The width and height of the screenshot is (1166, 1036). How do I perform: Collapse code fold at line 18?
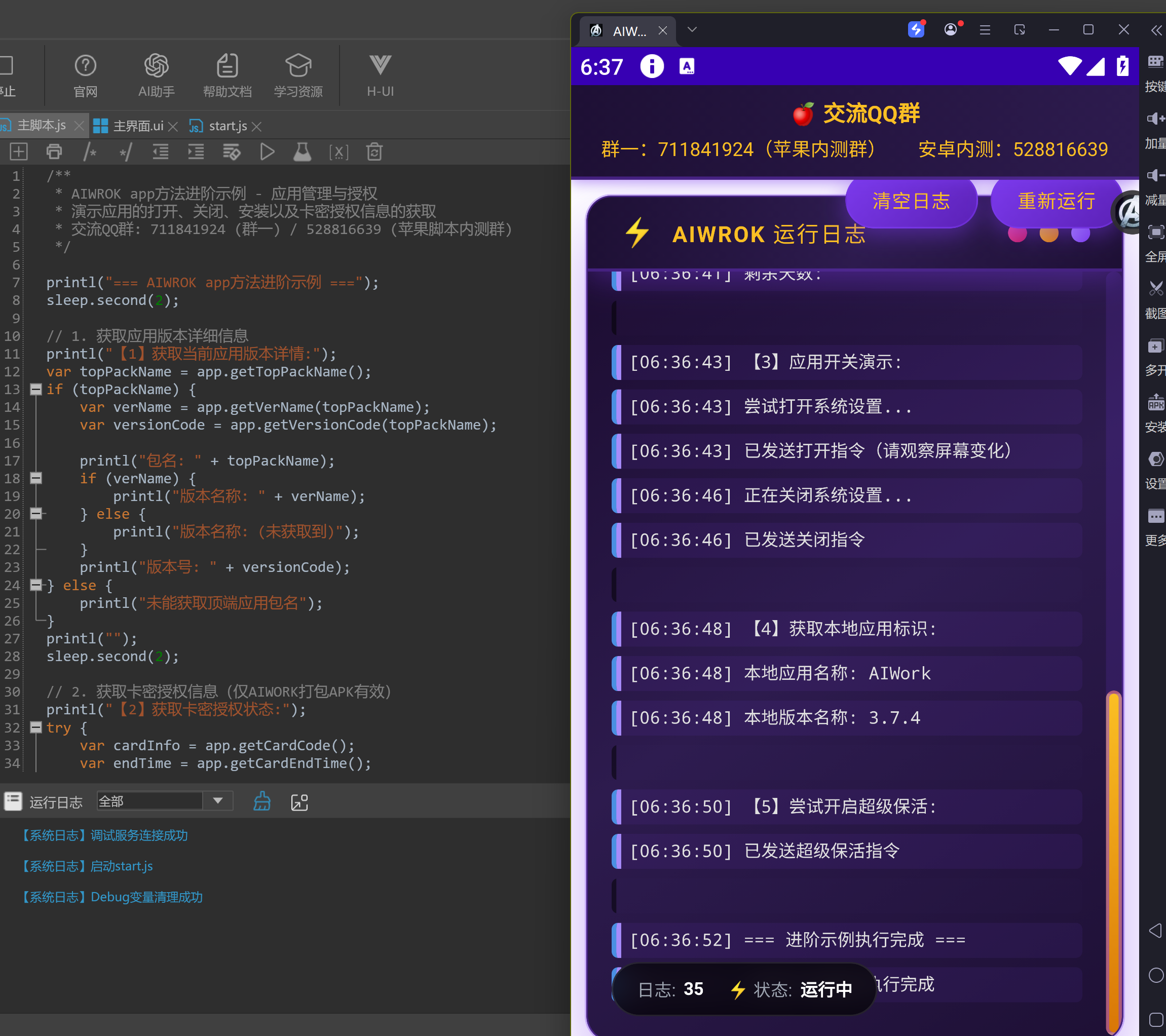coord(35,478)
